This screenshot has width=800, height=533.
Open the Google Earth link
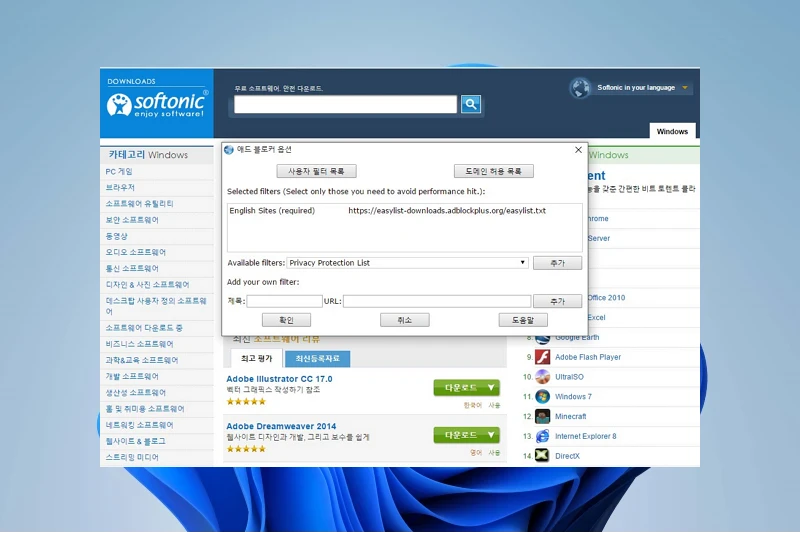tap(577, 338)
